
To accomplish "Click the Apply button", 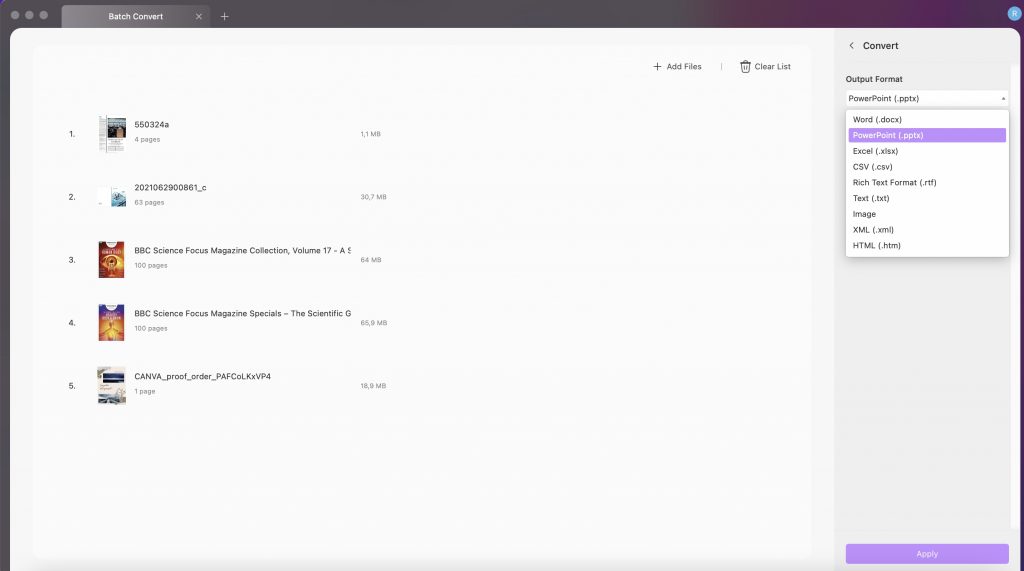I will [x=927, y=553].
